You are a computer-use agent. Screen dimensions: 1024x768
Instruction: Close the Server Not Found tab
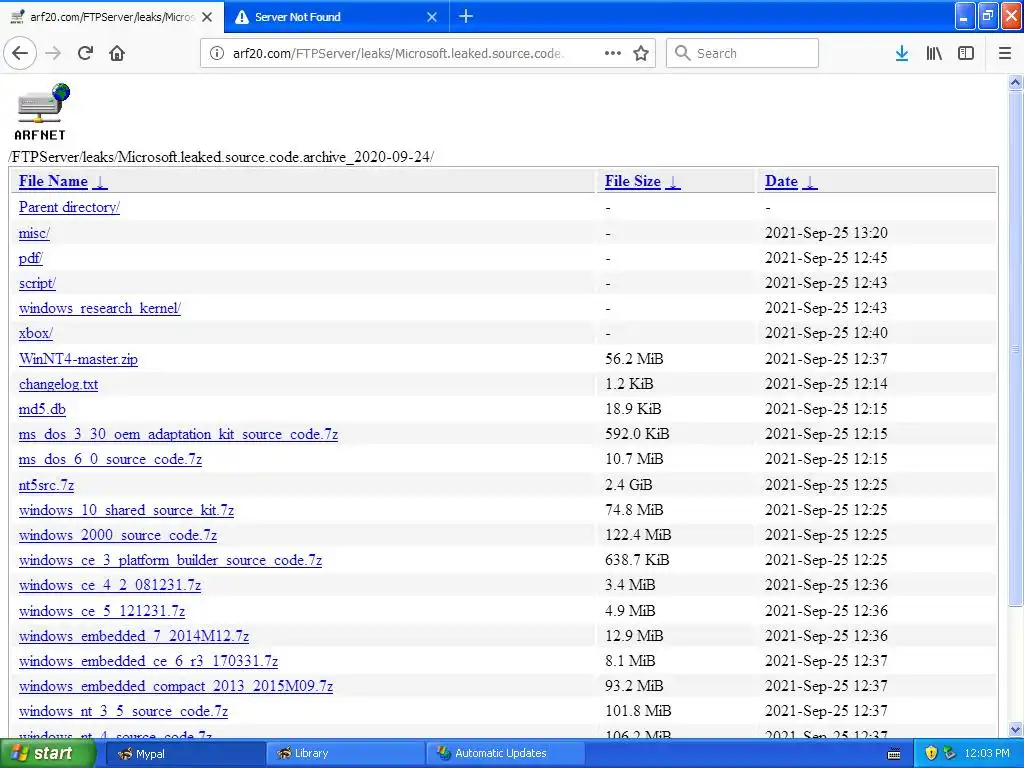click(x=432, y=17)
